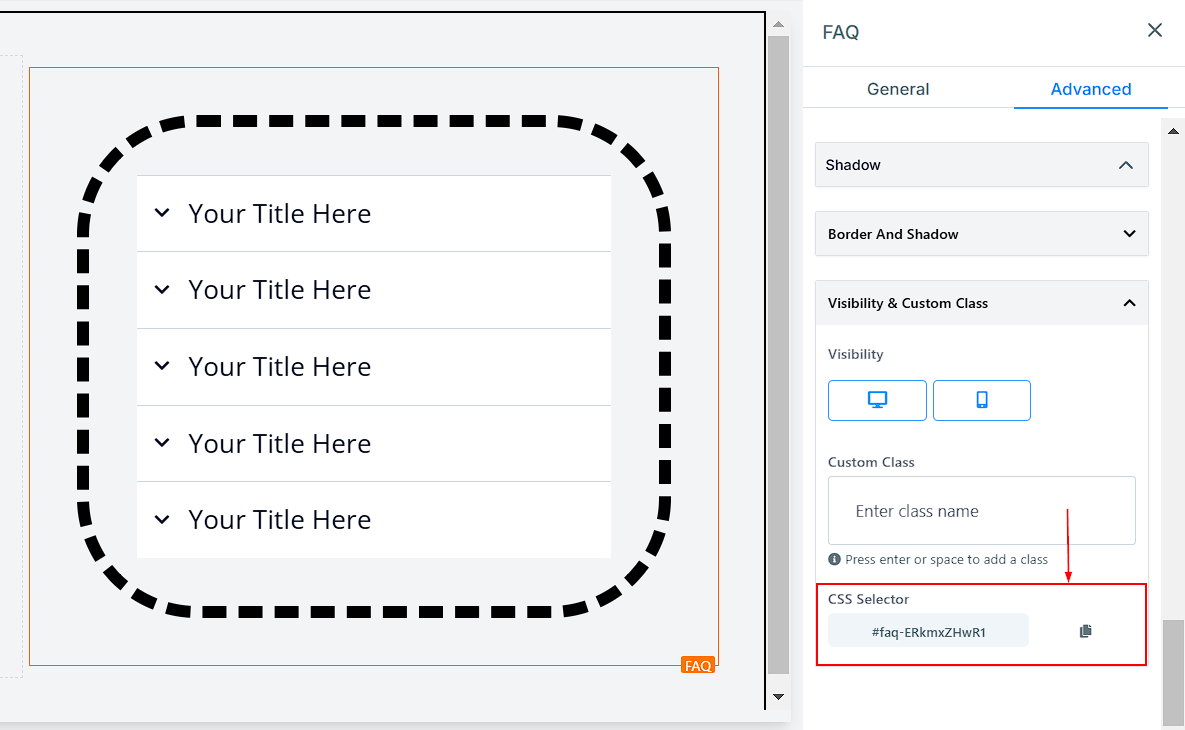Switch to the General tab
Screen dimensions: 1185x730
tap(898, 89)
